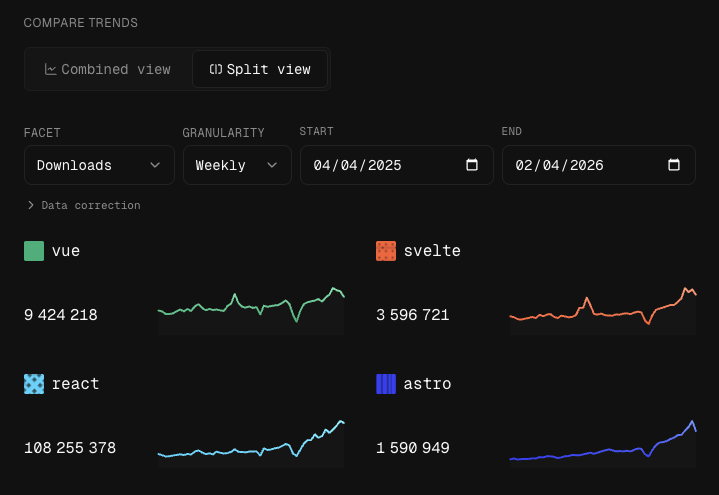
Task: Click the astro downloads sparkline chart
Action: coord(603,442)
